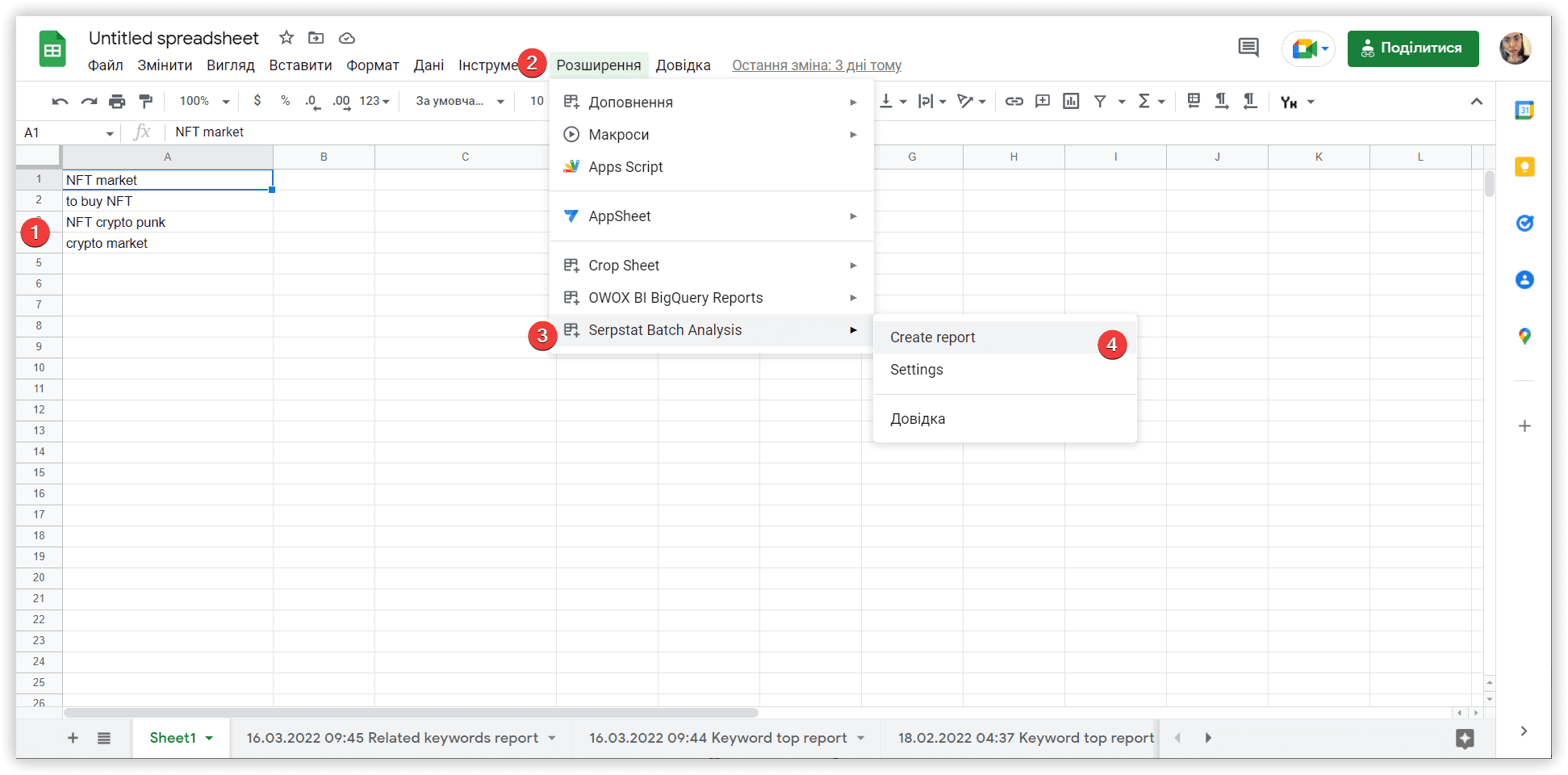Open the default font dropdown
1568x775 pixels.
coord(459,101)
